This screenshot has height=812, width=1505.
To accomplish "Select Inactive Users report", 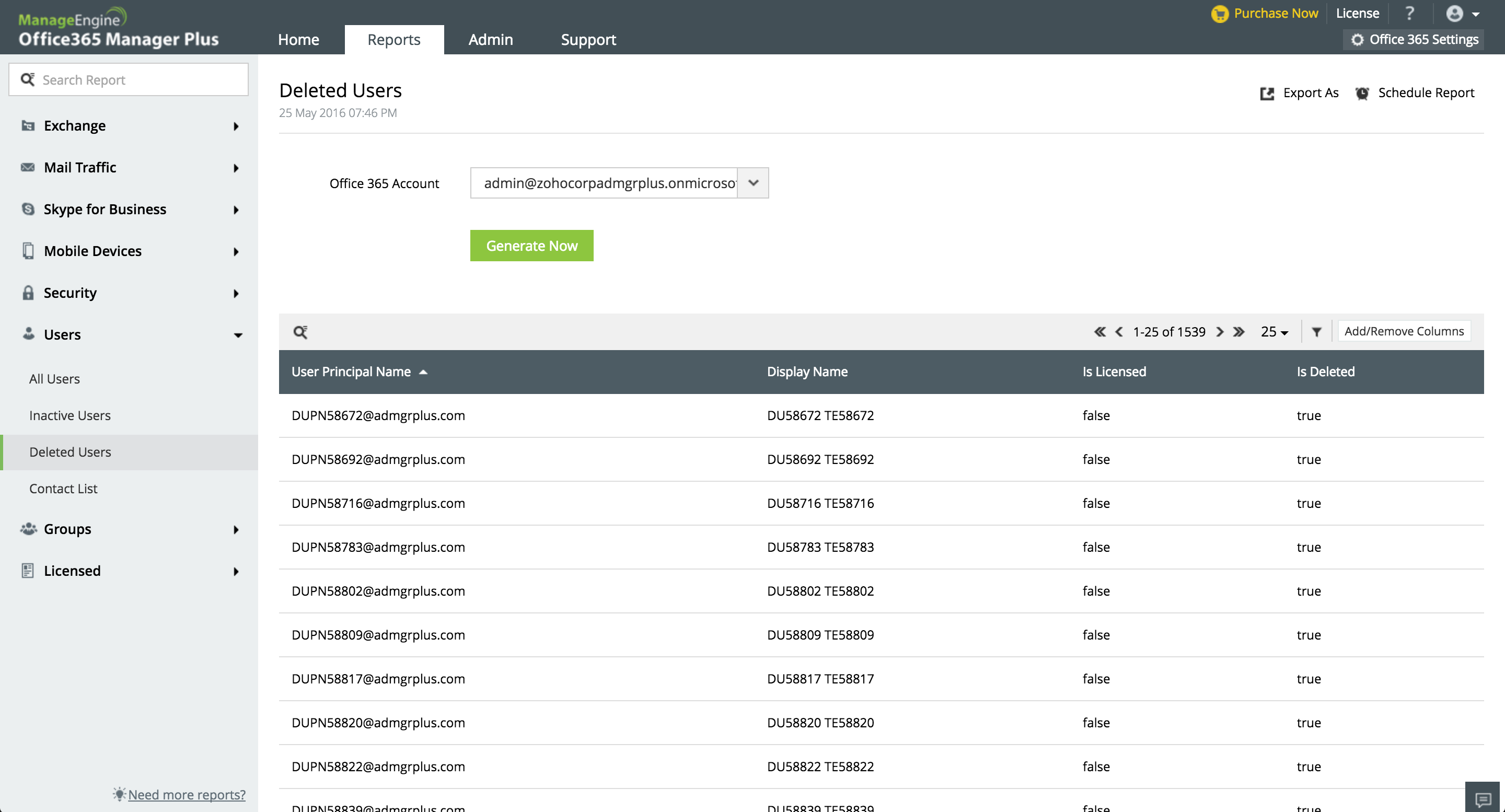I will tap(70, 415).
